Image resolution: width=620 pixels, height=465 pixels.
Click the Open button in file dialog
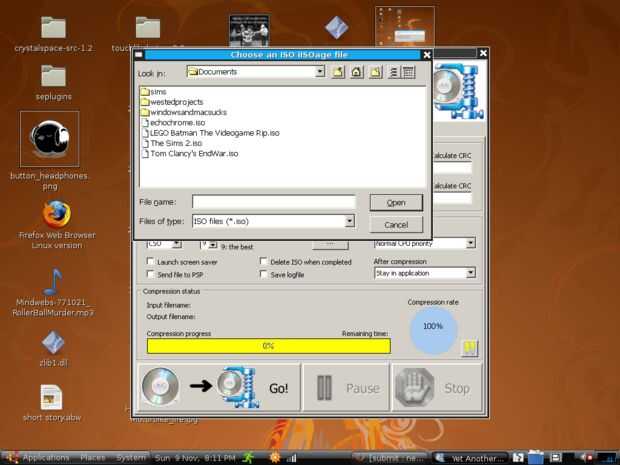point(396,202)
